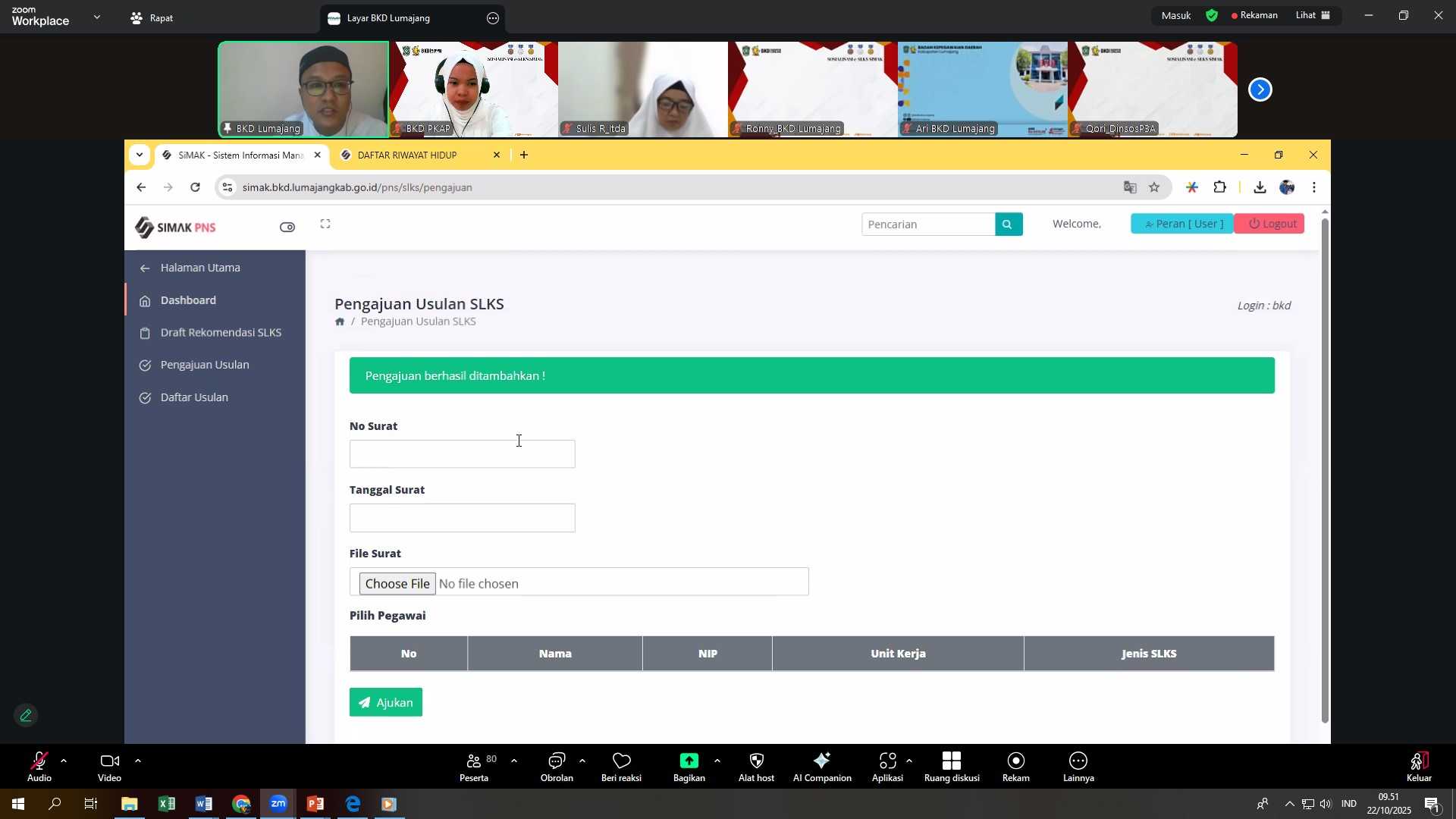This screenshot has height=819, width=1456.
Task: Toggle the SIMAK sidebar switch icon
Action: coord(287,227)
